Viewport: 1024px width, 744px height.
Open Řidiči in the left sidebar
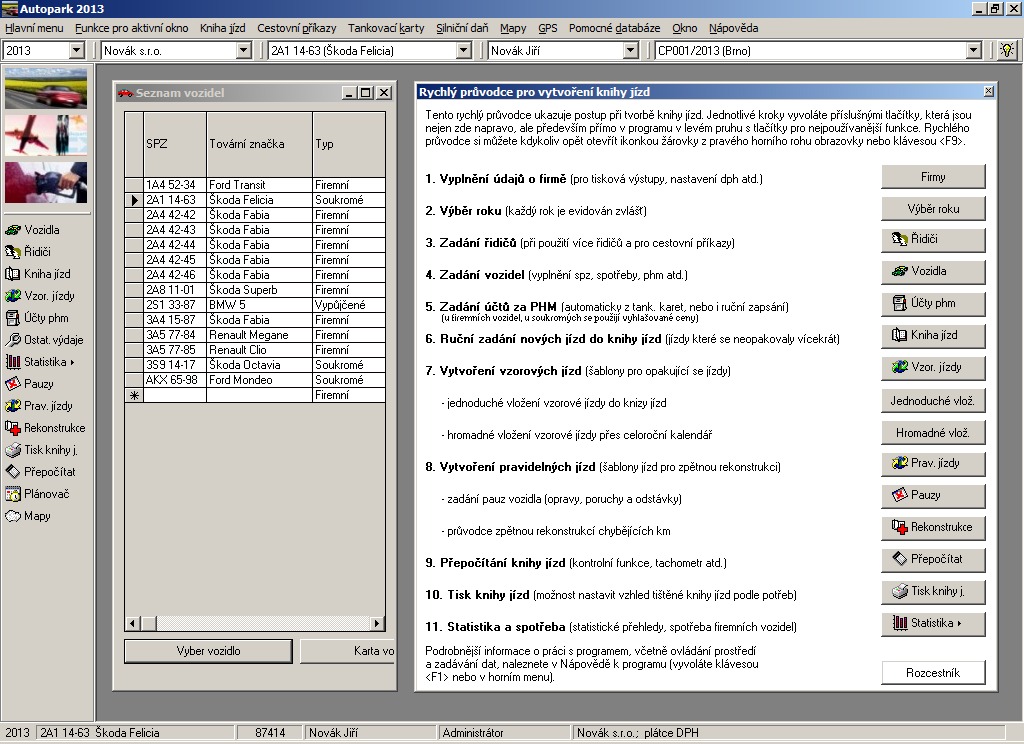(x=37, y=252)
